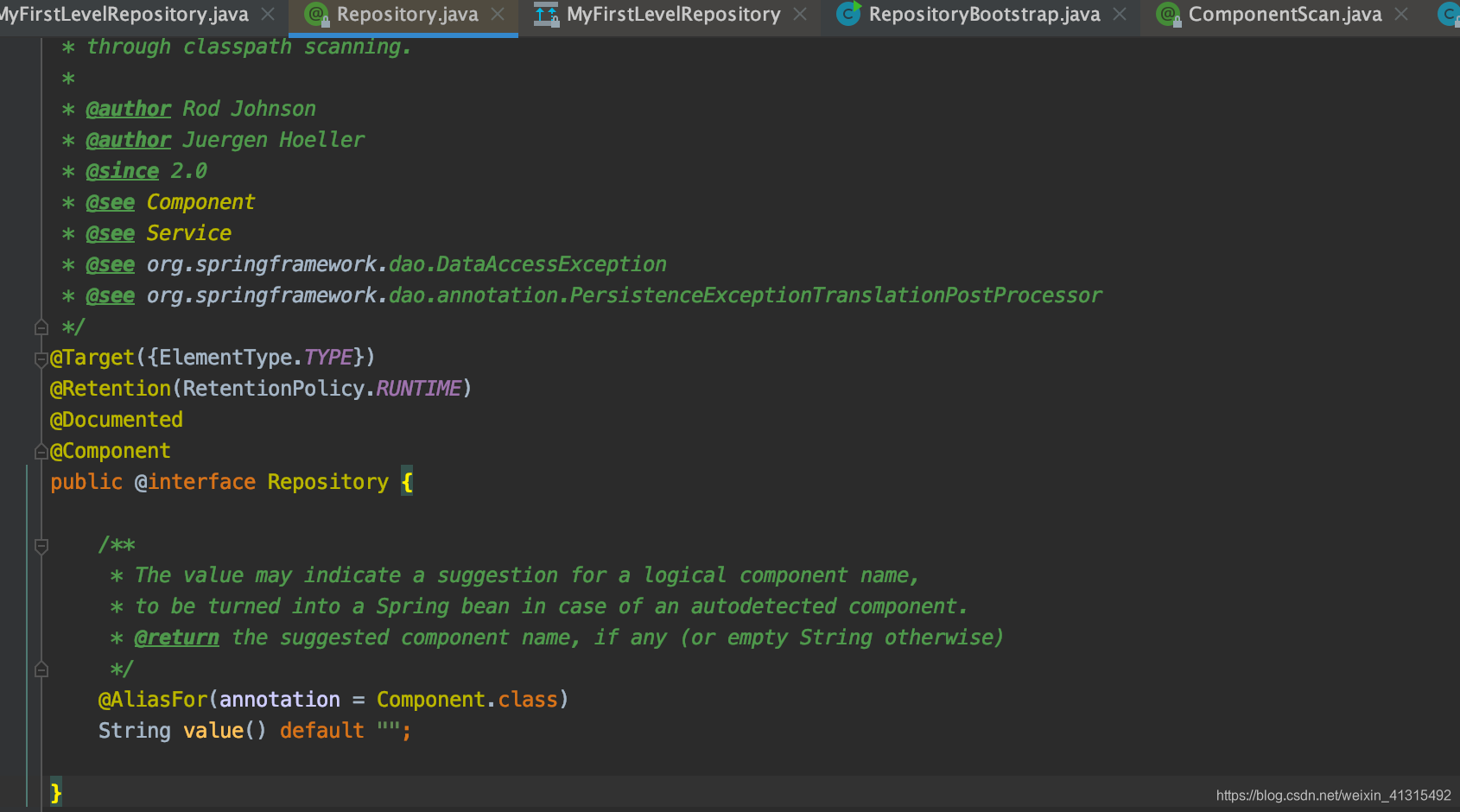Click the @Retention annotation
Viewport: 1460px width, 812px height.
pyautogui.click(x=111, y=389)
